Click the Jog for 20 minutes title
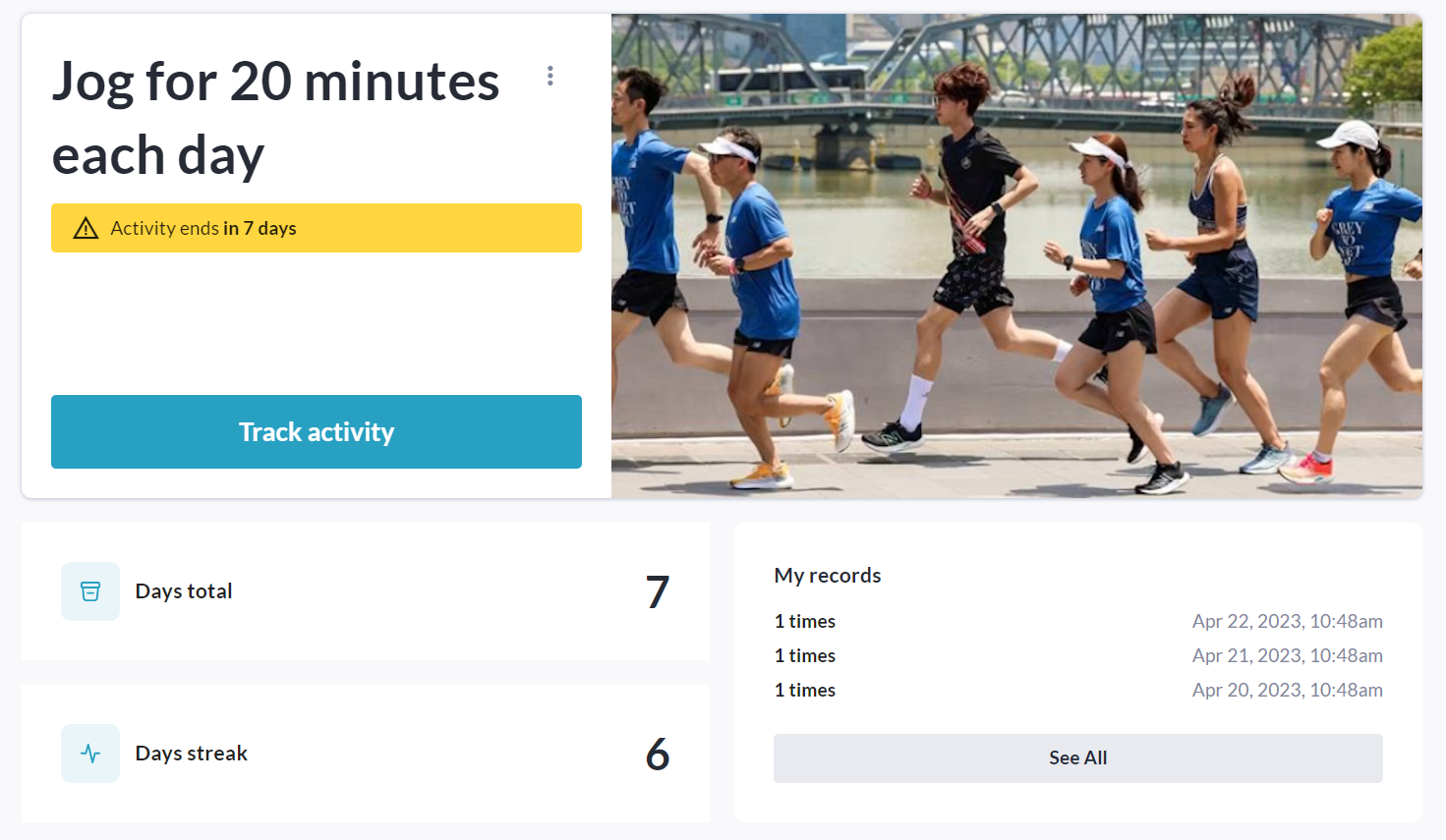1446x840 pixels. click(275, 118)
